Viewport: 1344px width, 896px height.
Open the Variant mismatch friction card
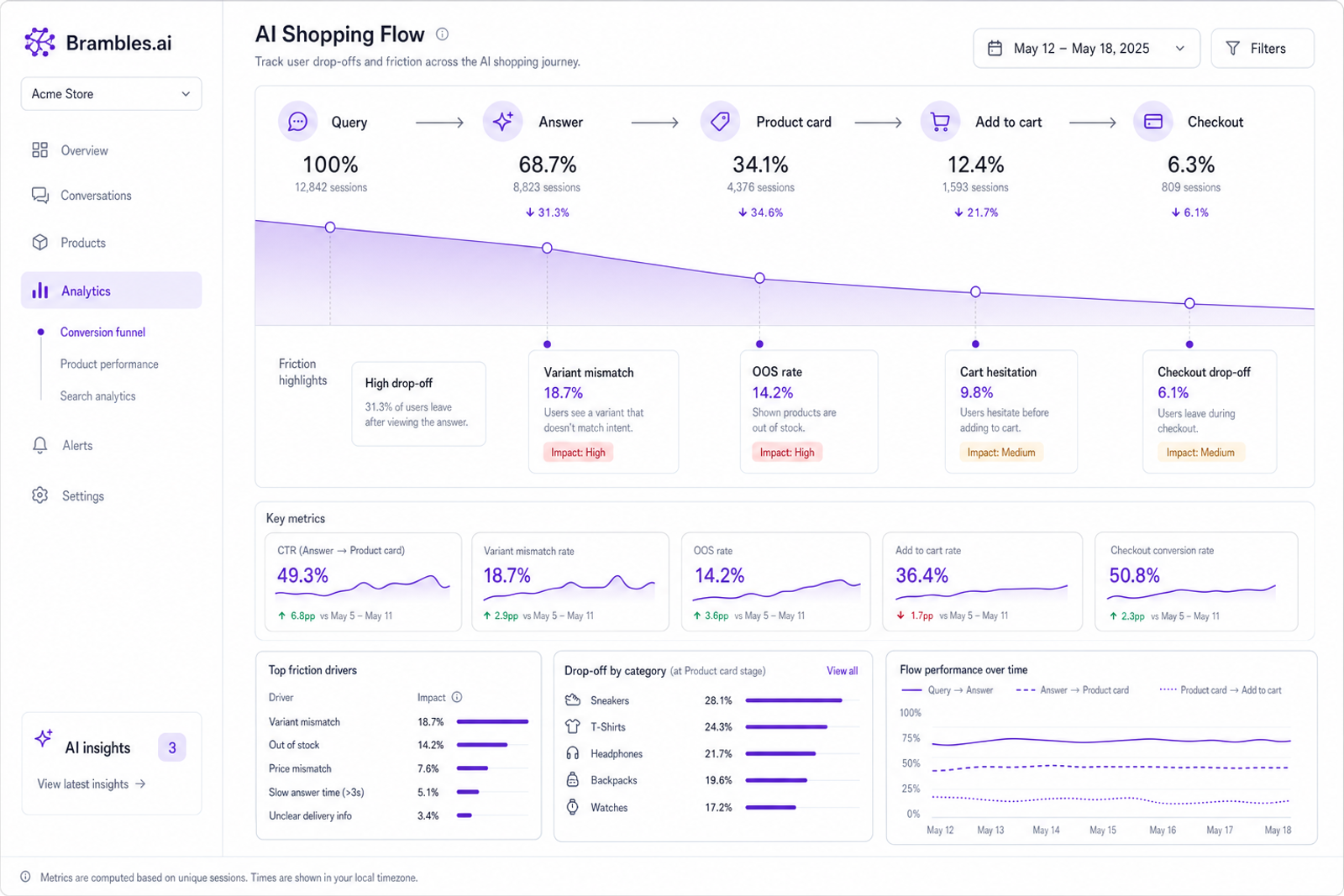[x=603, y=411]
